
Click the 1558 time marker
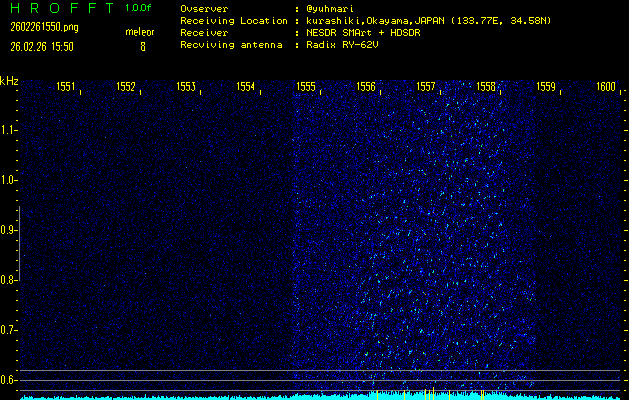(x=486, y=87)
